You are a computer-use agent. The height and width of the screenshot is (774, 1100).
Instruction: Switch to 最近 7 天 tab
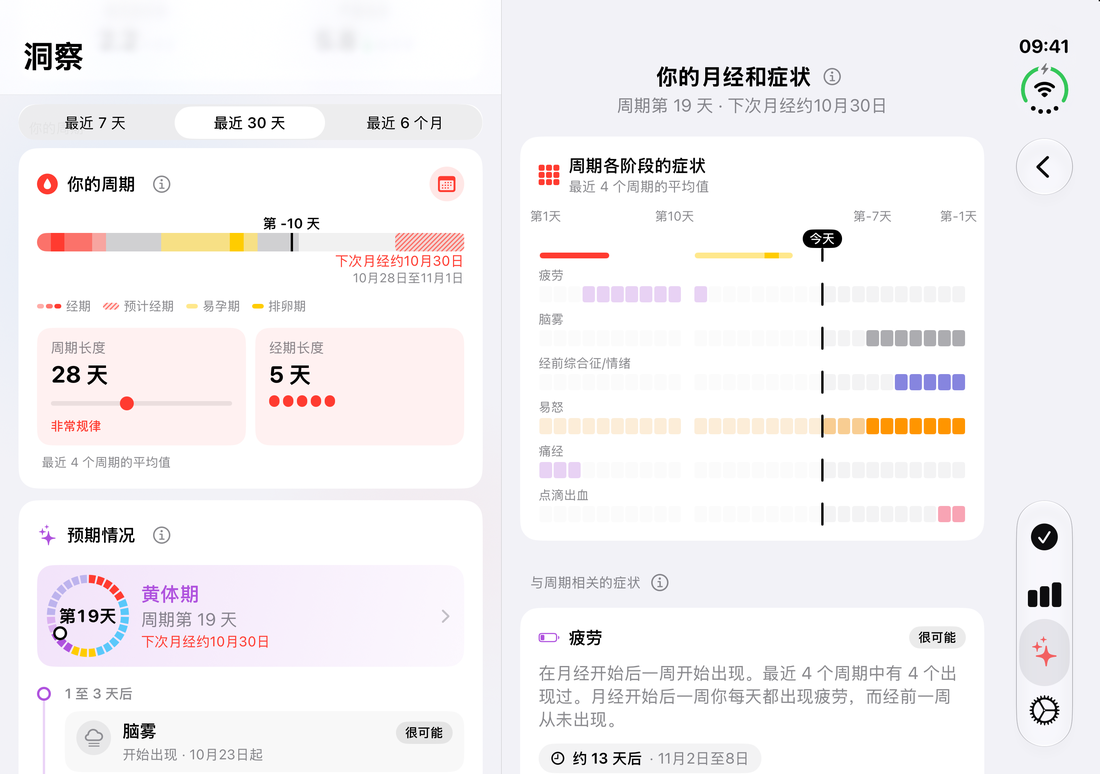[x=95, y=123]
